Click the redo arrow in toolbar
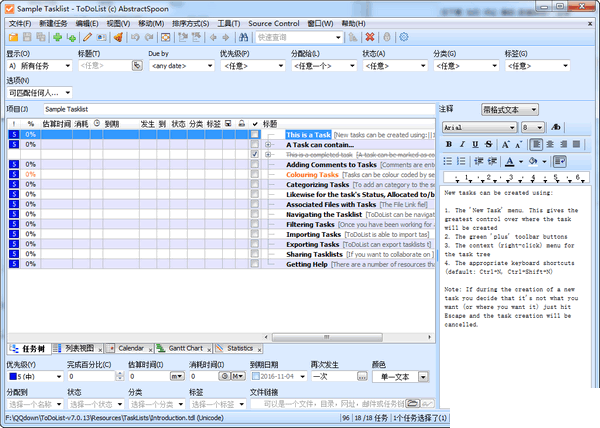The image size is (600, 428). [x=149, y=37]
